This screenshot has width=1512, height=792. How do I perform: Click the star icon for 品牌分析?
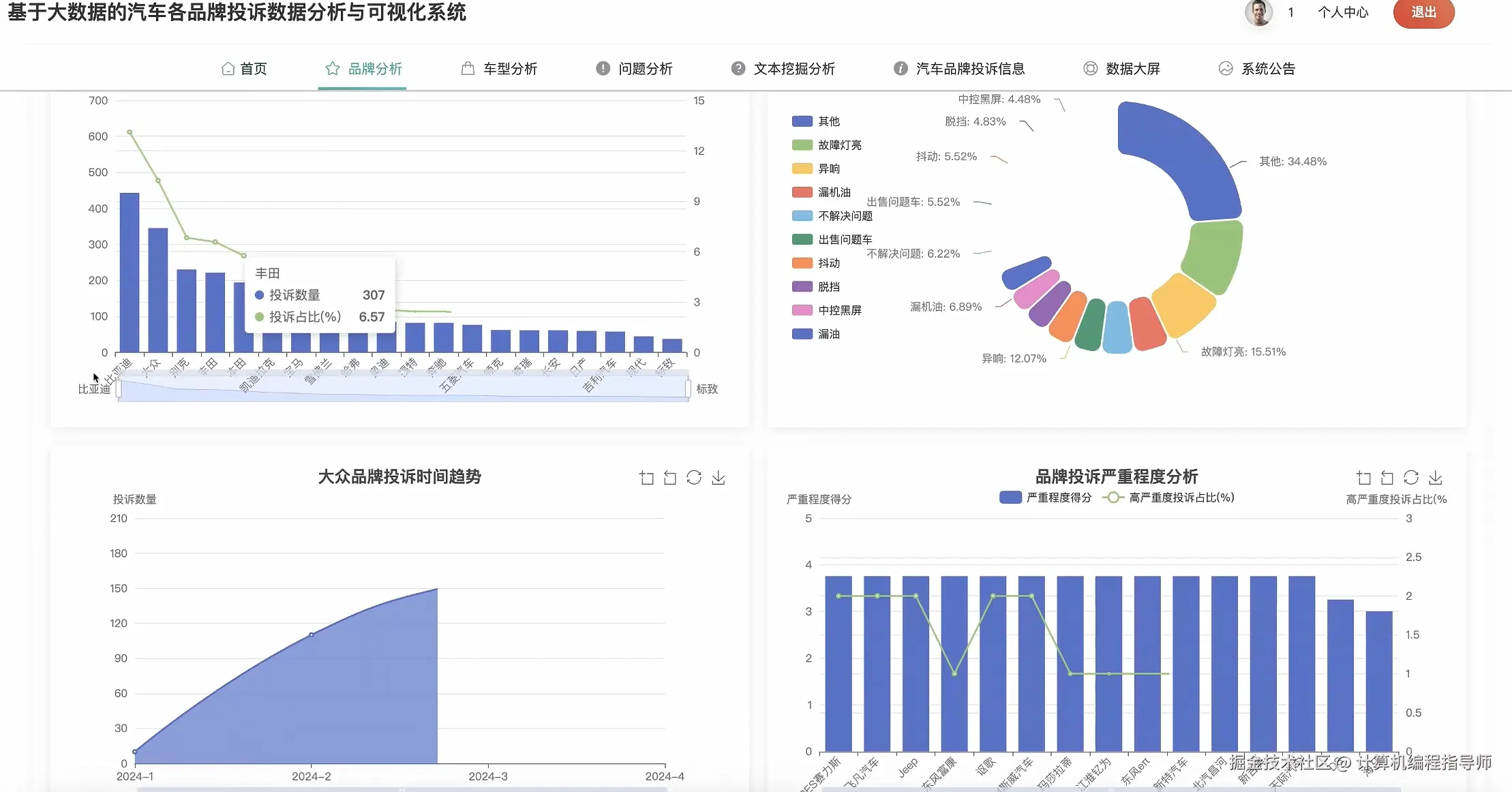[x=333, y=69]
